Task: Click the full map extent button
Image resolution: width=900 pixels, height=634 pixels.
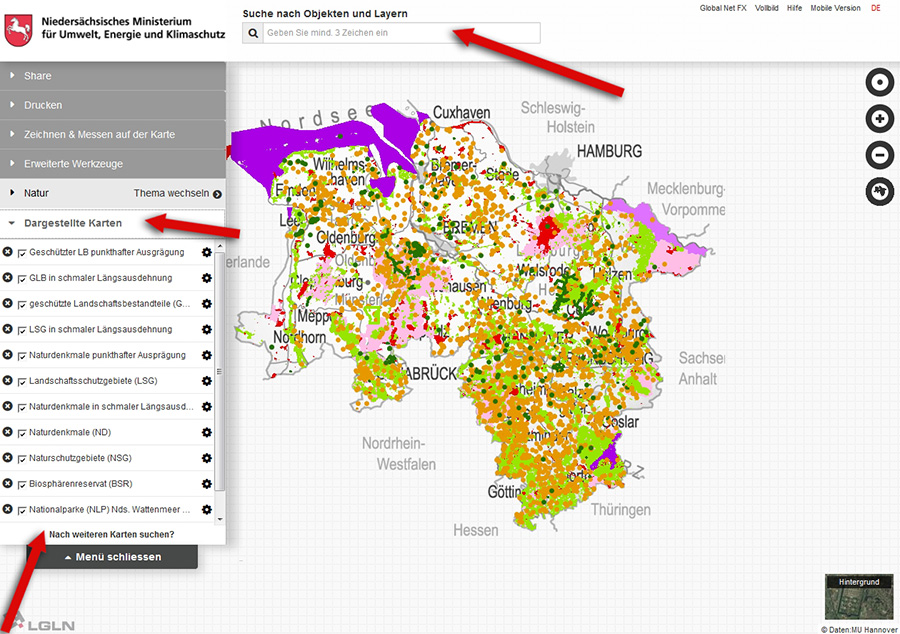Action: click(879, 191)
